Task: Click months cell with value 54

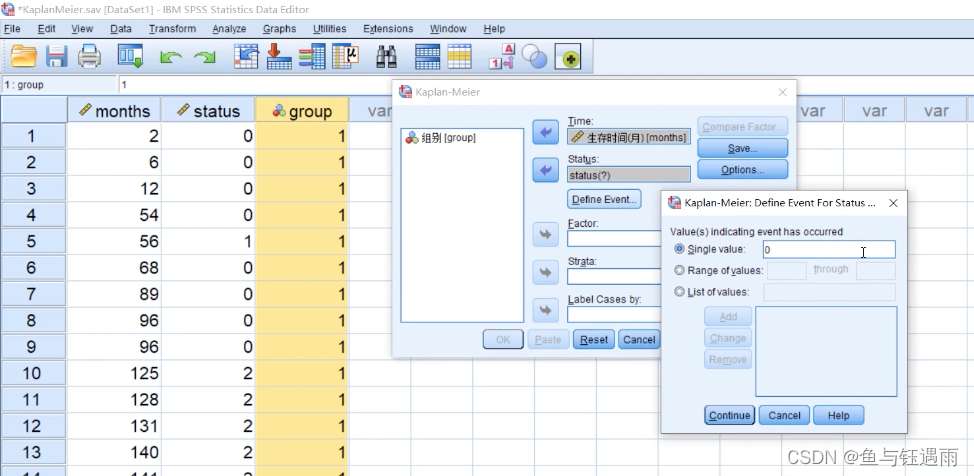Action: pos(114,215)
